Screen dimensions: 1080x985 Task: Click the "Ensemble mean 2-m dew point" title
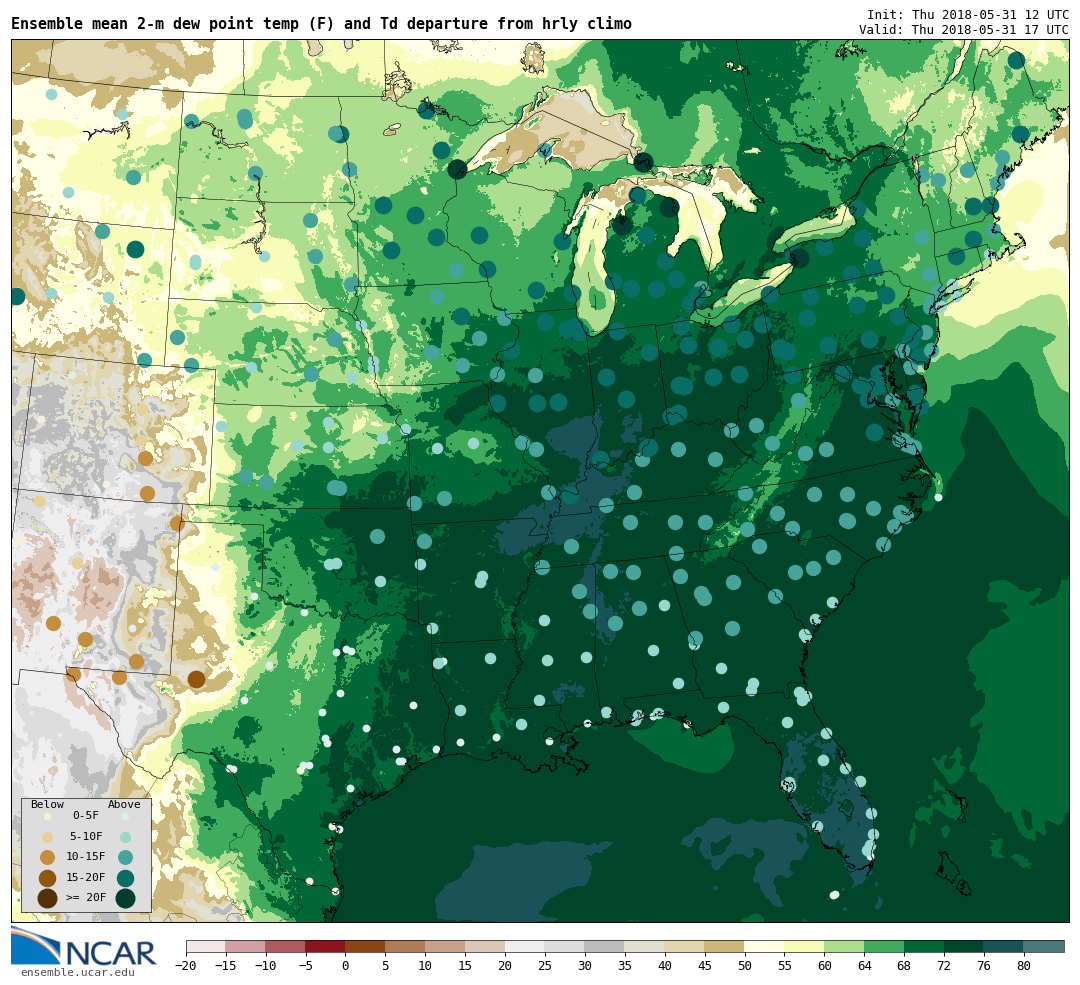(x=321, y=24)
